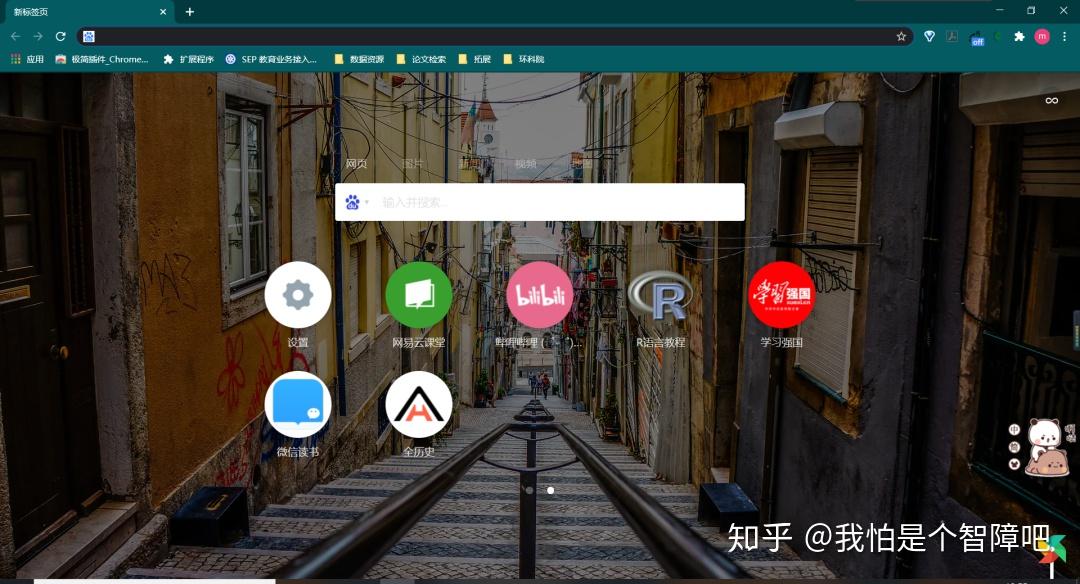Close the 新标签页 tab
This screenshot has height=584, width=1080.
click(163, 12)
